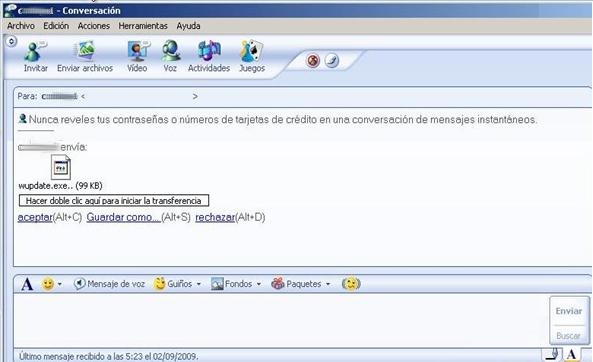Open the Actividades menu icon

click(x=209, y=51)
